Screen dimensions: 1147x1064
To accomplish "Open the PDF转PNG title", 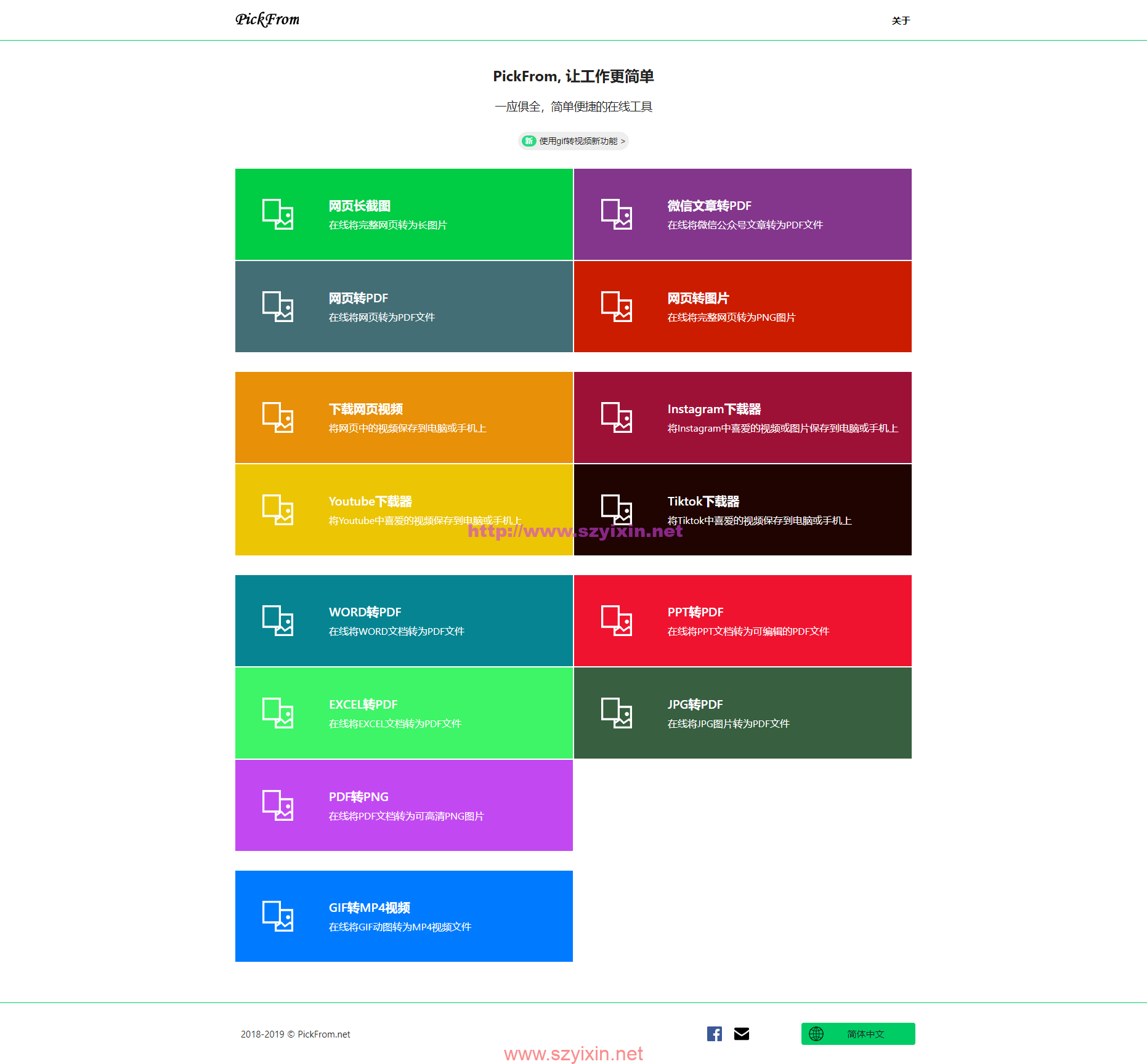I will tap(359, 797).
